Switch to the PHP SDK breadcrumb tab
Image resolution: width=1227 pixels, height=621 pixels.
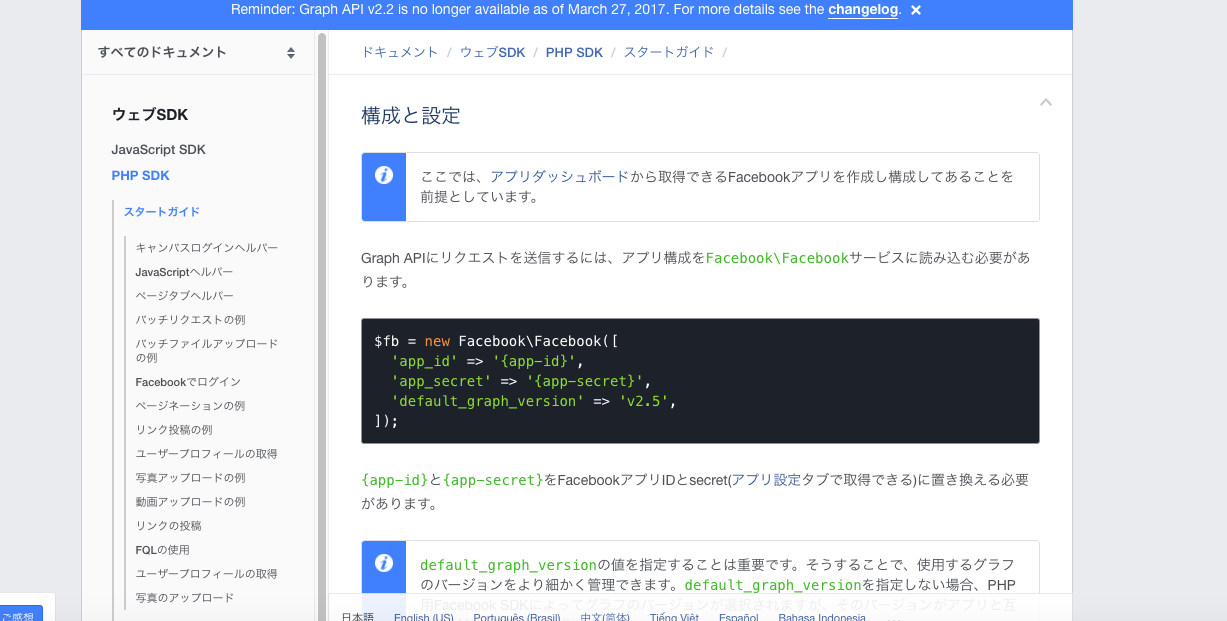574,52
